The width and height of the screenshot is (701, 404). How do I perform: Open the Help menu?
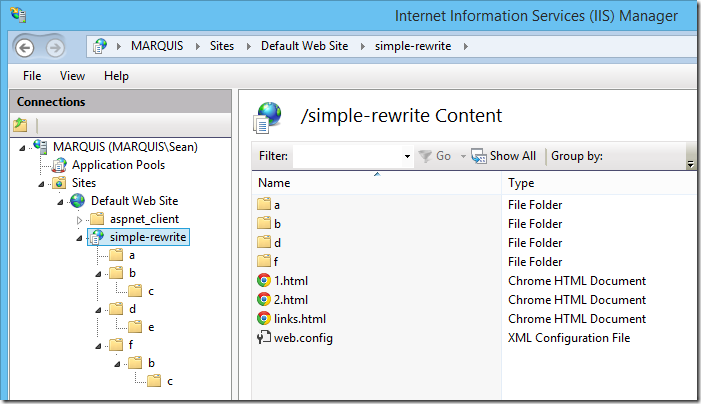point(116,76)
